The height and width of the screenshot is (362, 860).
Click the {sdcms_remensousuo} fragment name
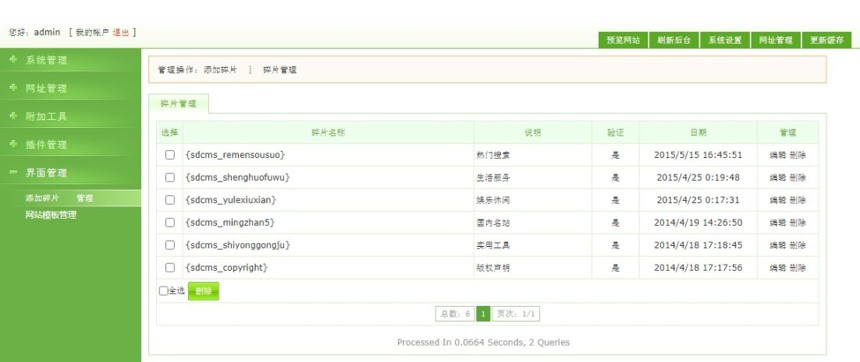(235, 155)
